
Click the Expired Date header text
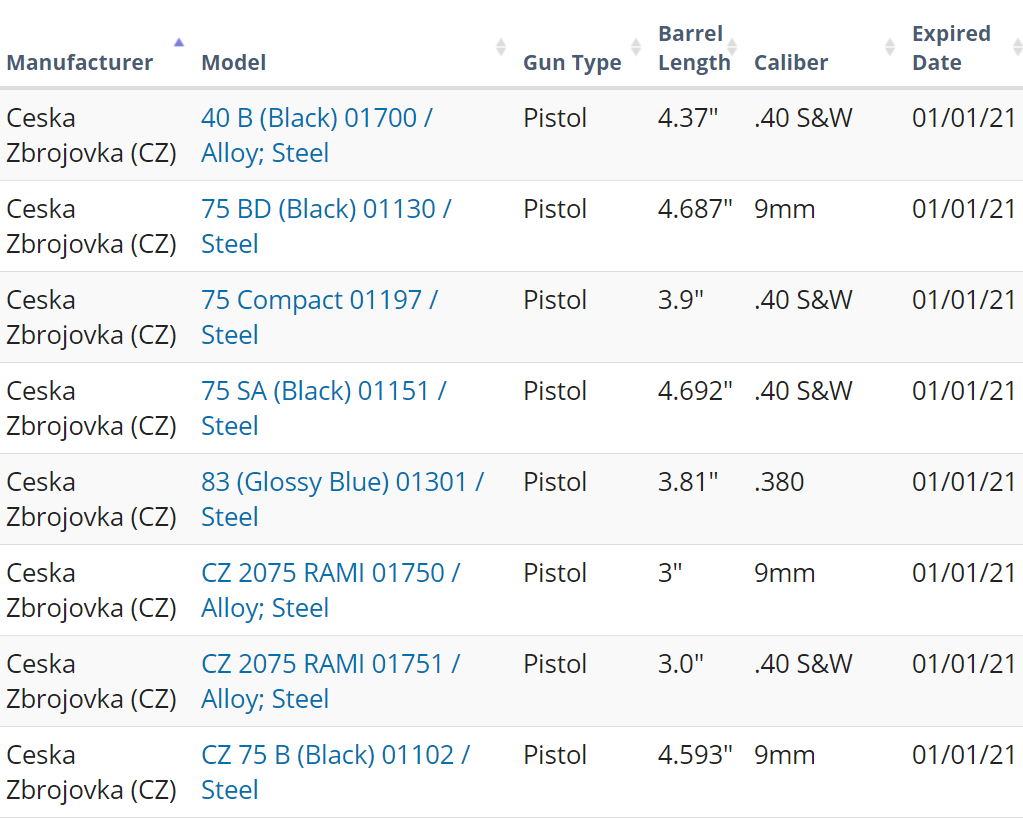tap(951, 48)
